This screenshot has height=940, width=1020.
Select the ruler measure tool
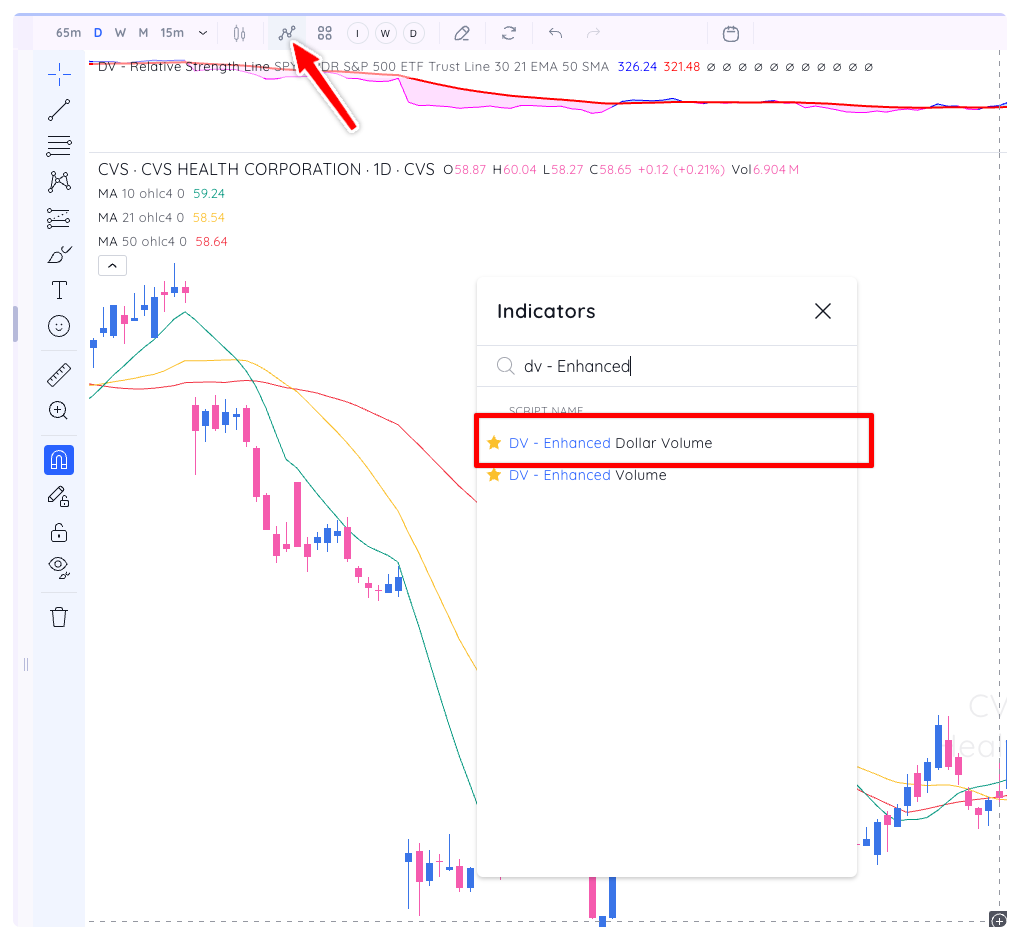(59, 375)
